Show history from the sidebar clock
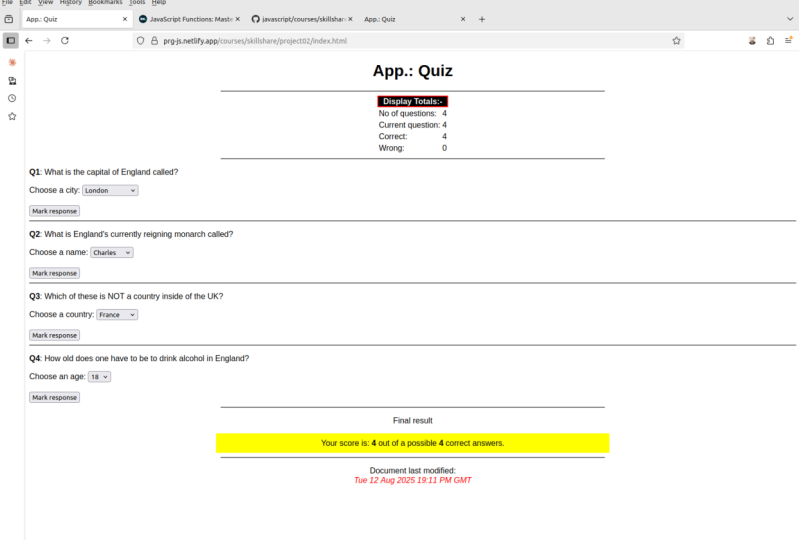799x540 pixels. [x=12, y=98]
